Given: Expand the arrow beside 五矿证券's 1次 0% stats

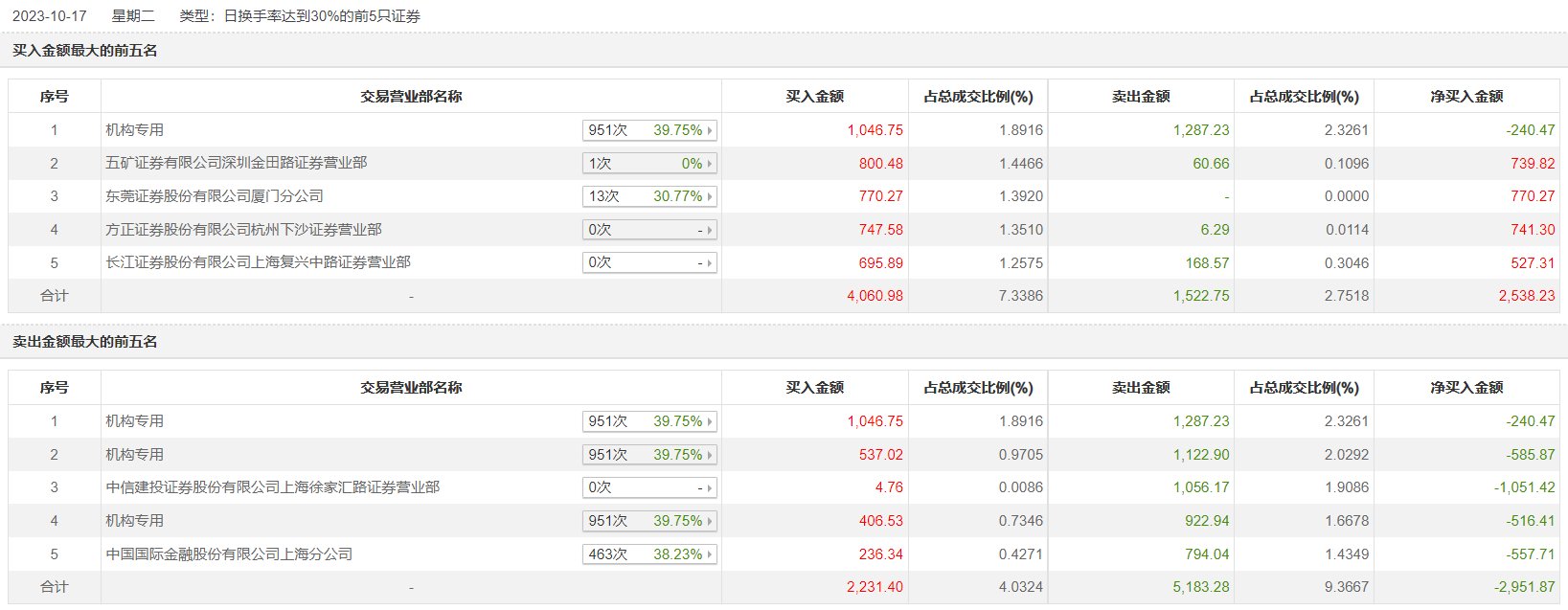Looking at the screenshot, I should point(710,164).
